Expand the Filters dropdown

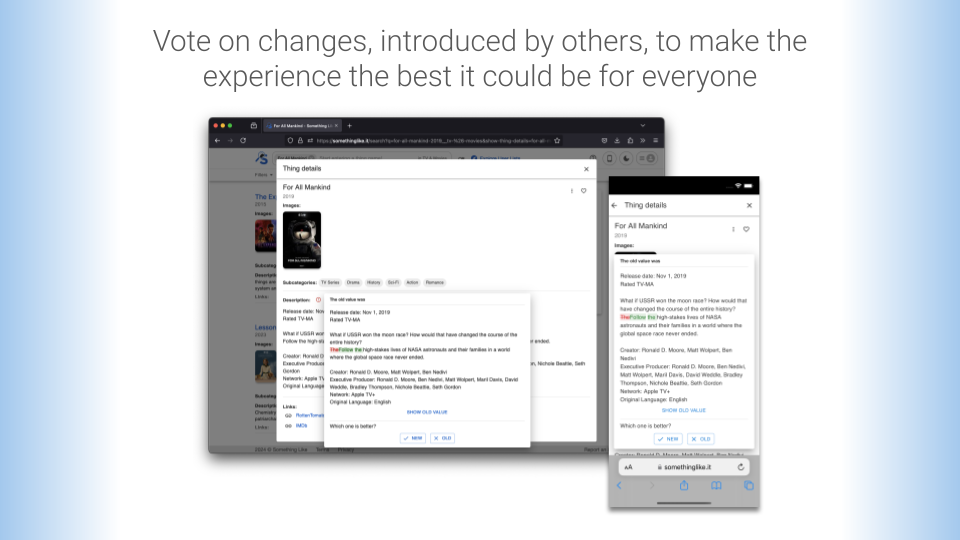click(x=264, y=174)
